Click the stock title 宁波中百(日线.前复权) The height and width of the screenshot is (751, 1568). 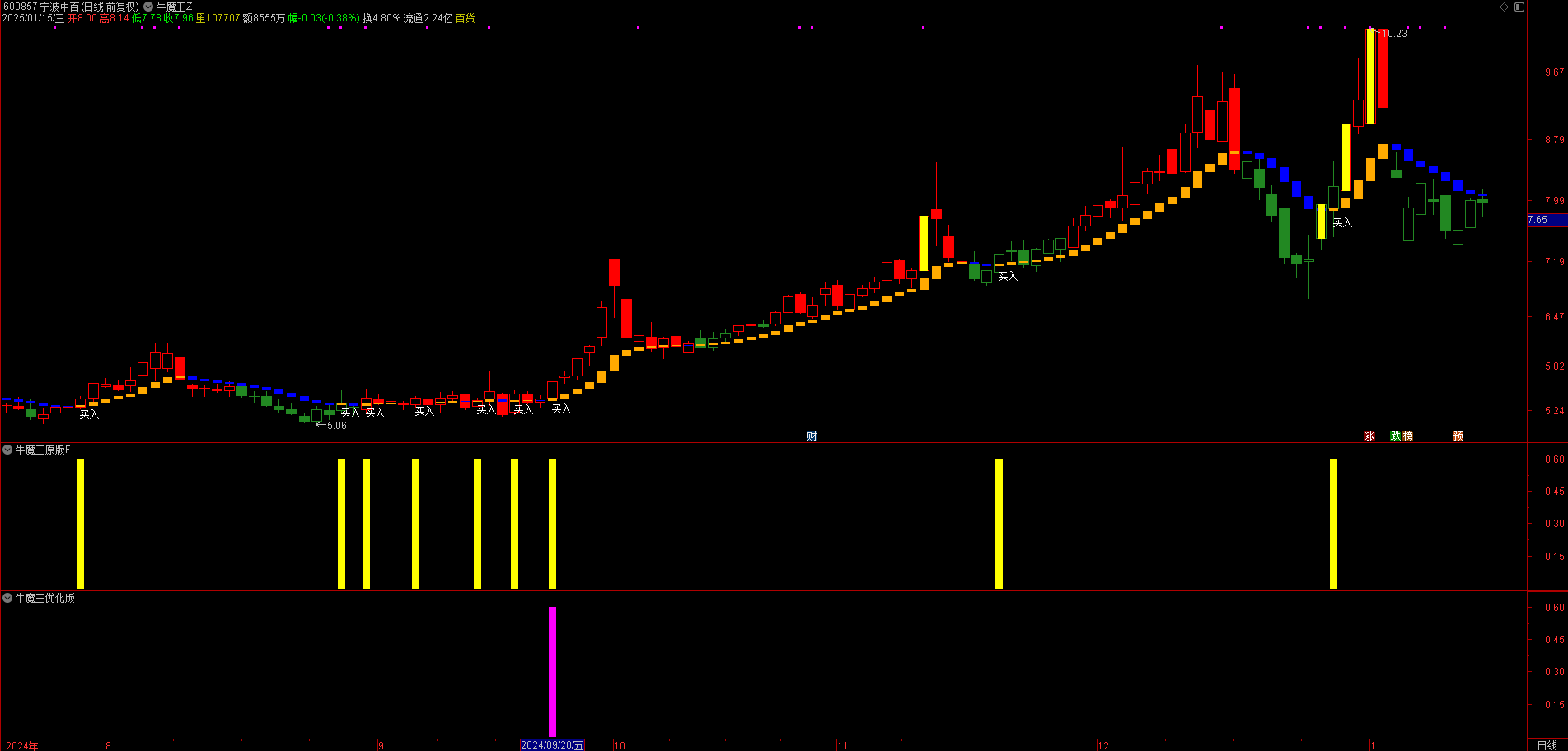89,7
